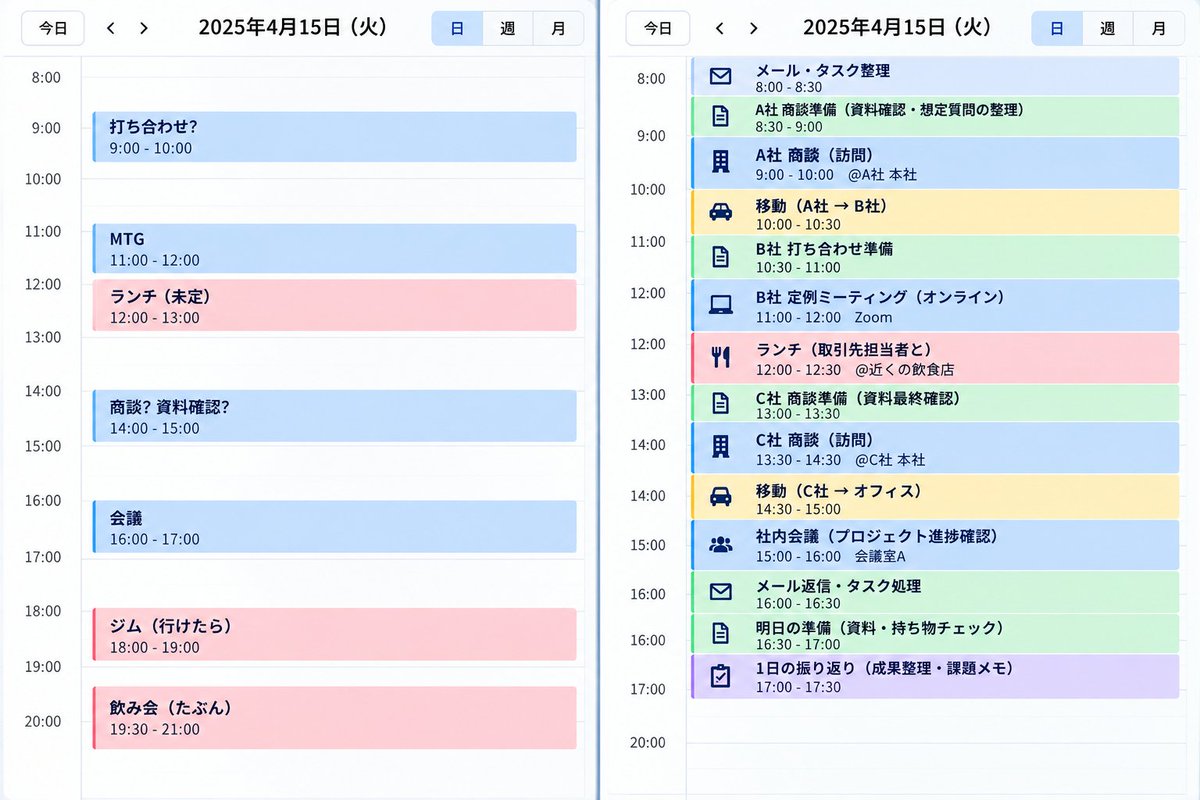Click the building icon on A社 商談（訪問）

point(720,162)
